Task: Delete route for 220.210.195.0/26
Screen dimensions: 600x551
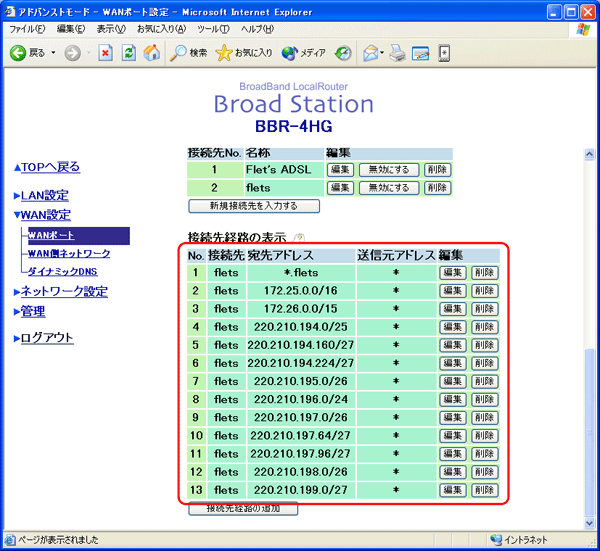Action: pyautogui.click(x=484, y=381)
